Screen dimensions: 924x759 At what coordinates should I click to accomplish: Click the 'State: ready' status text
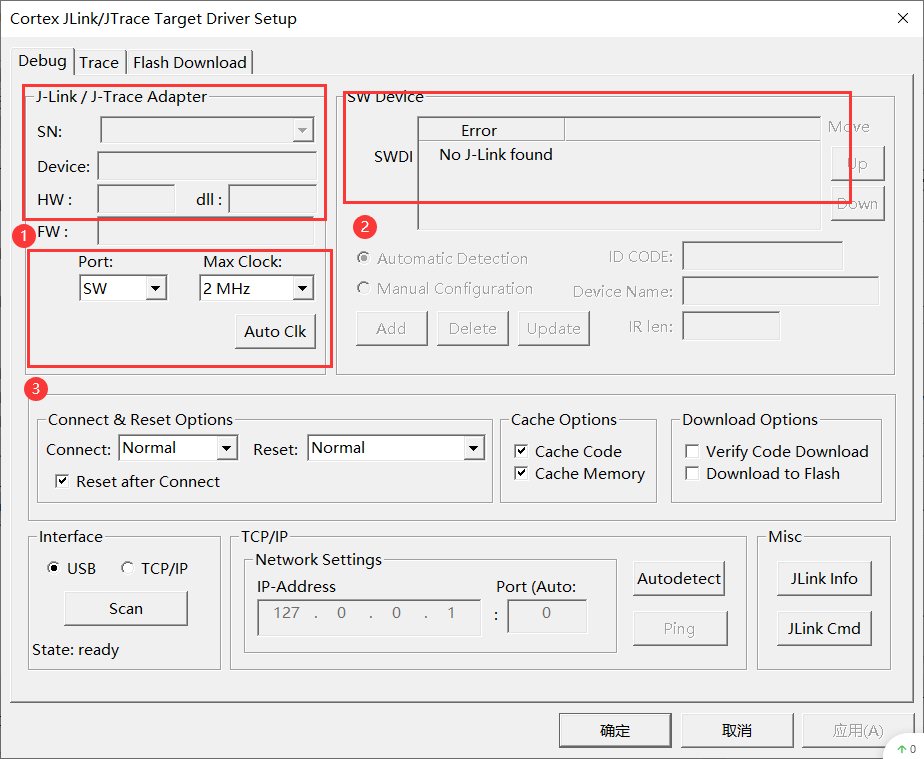click(x=75, y=649)
